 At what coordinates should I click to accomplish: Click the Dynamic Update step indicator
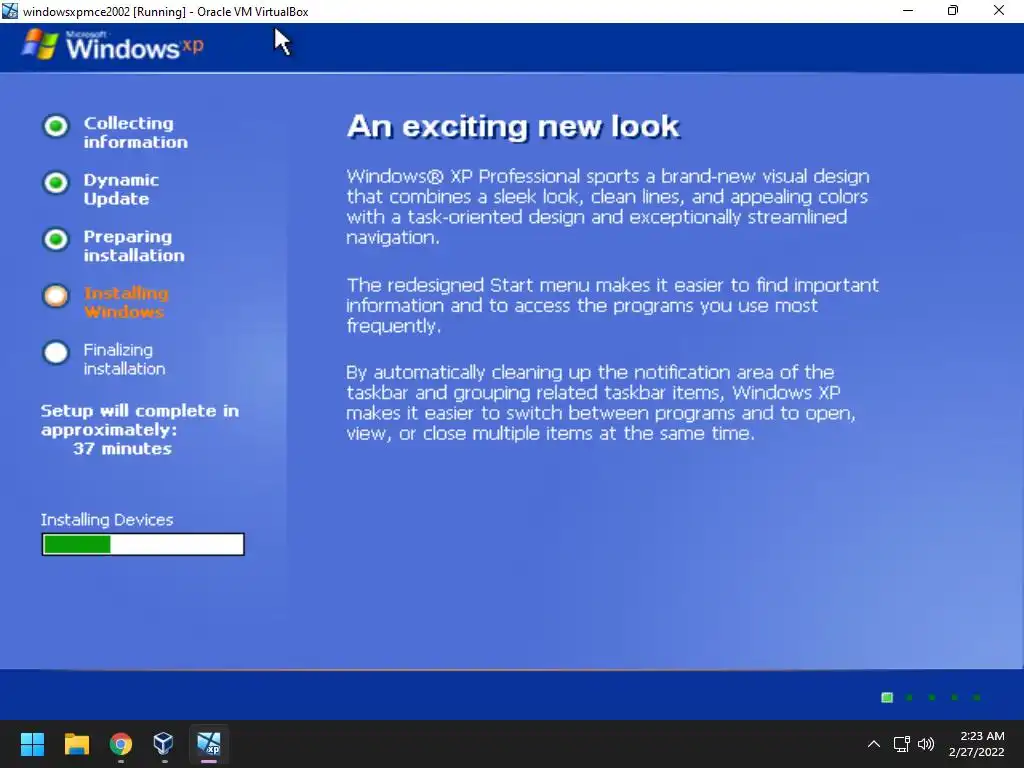click(56, 183)
